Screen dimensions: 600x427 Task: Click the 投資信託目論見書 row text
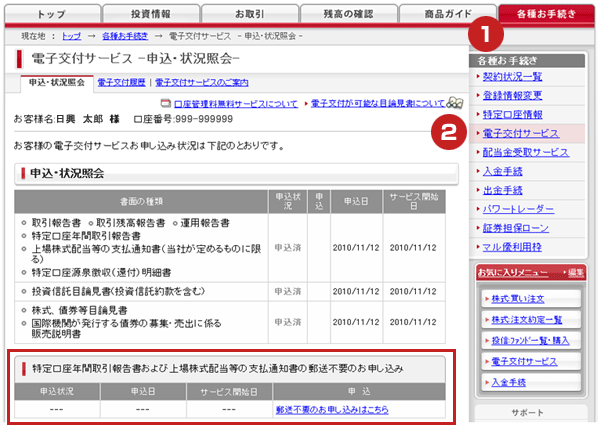coord(118,292)
